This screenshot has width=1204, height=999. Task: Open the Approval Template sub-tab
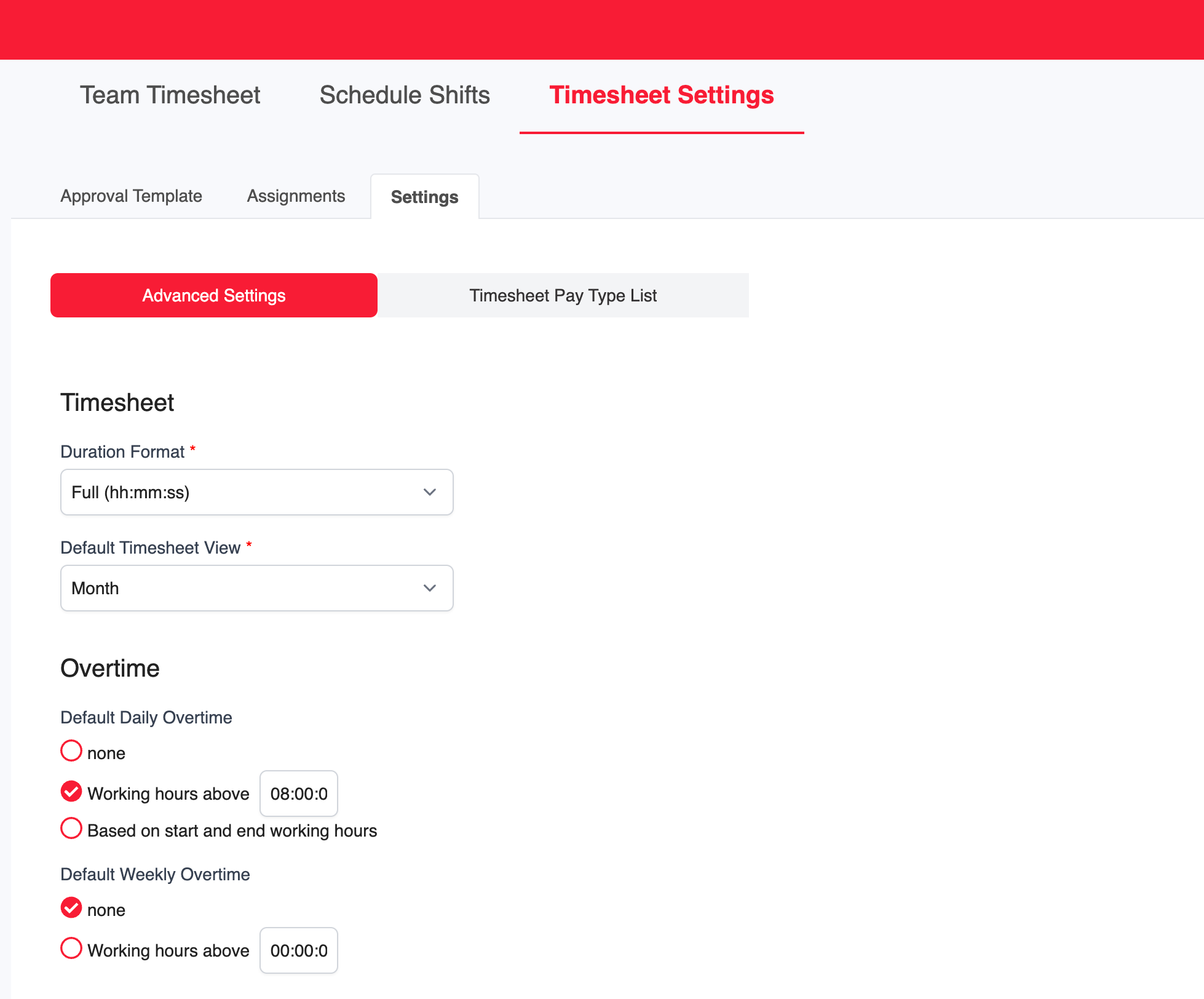131,196
